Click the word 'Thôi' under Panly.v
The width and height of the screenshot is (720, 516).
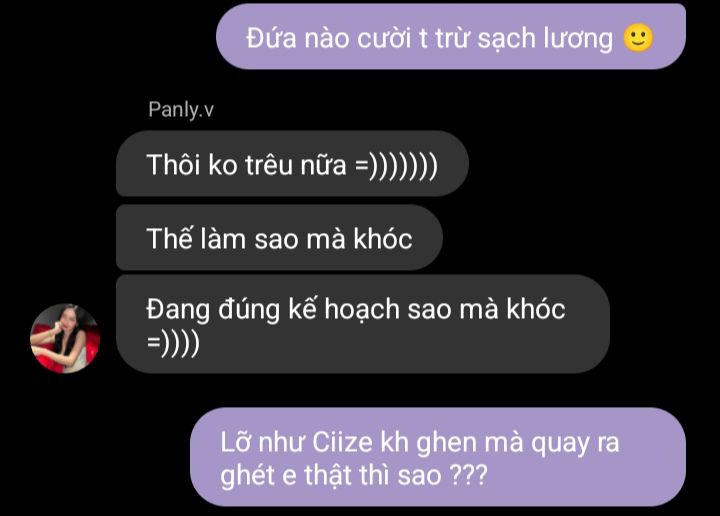(x=174, y=165)
